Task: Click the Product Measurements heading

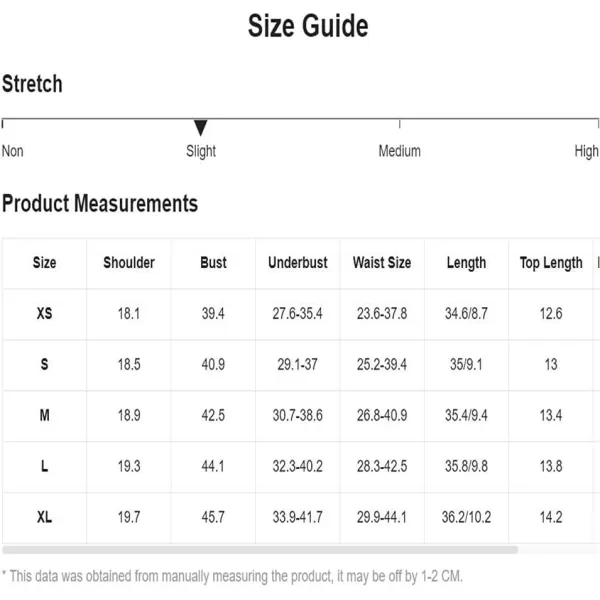Action: [100, 203]
